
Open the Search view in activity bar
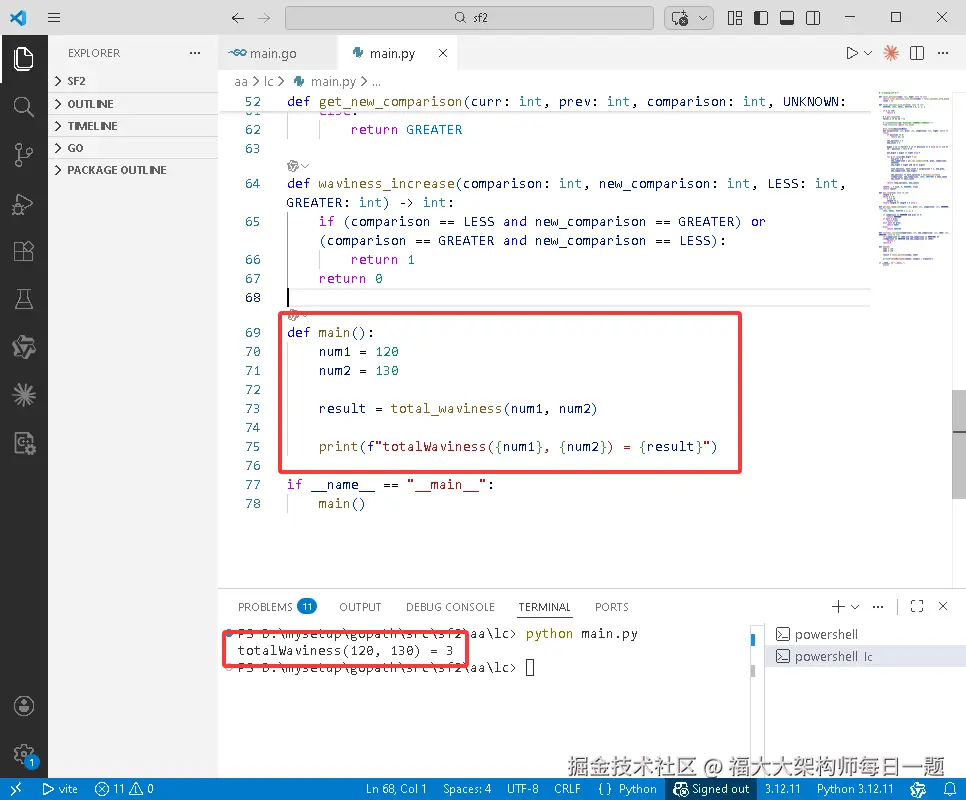[x=23, y=107]
